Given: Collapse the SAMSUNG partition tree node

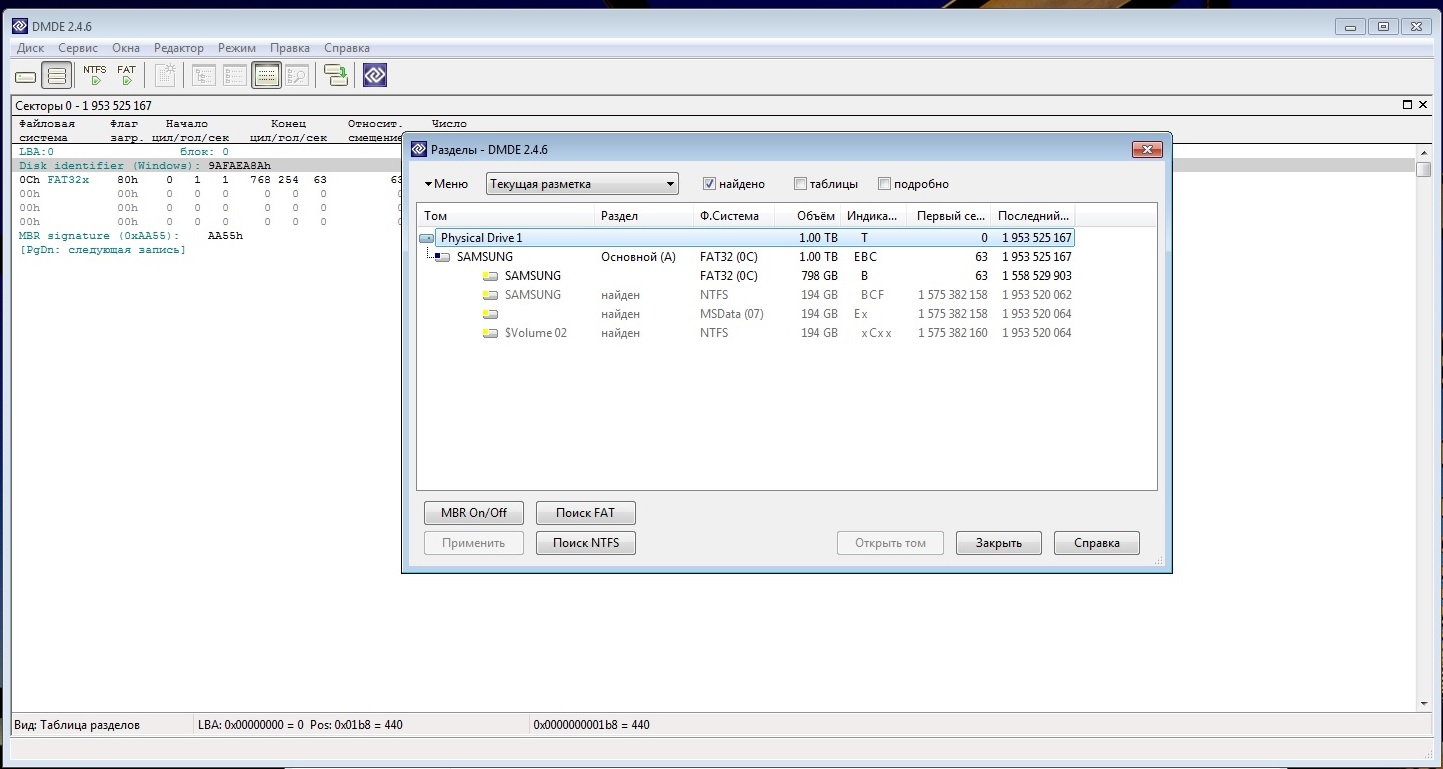Looking at the screenshot, I should tap(441, 258).
